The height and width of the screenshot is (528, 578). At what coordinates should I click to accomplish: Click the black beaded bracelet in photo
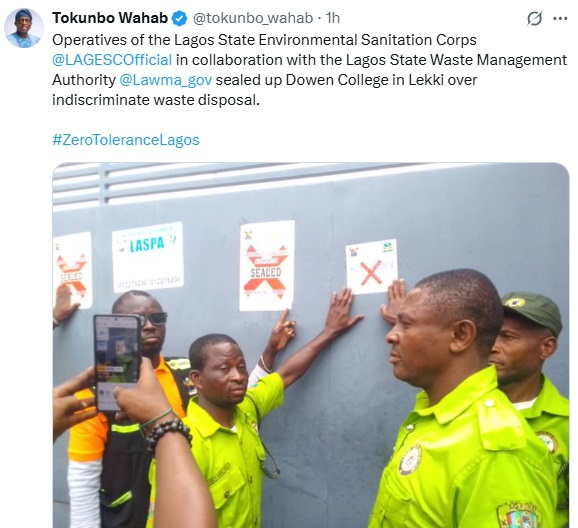point(169,435)
